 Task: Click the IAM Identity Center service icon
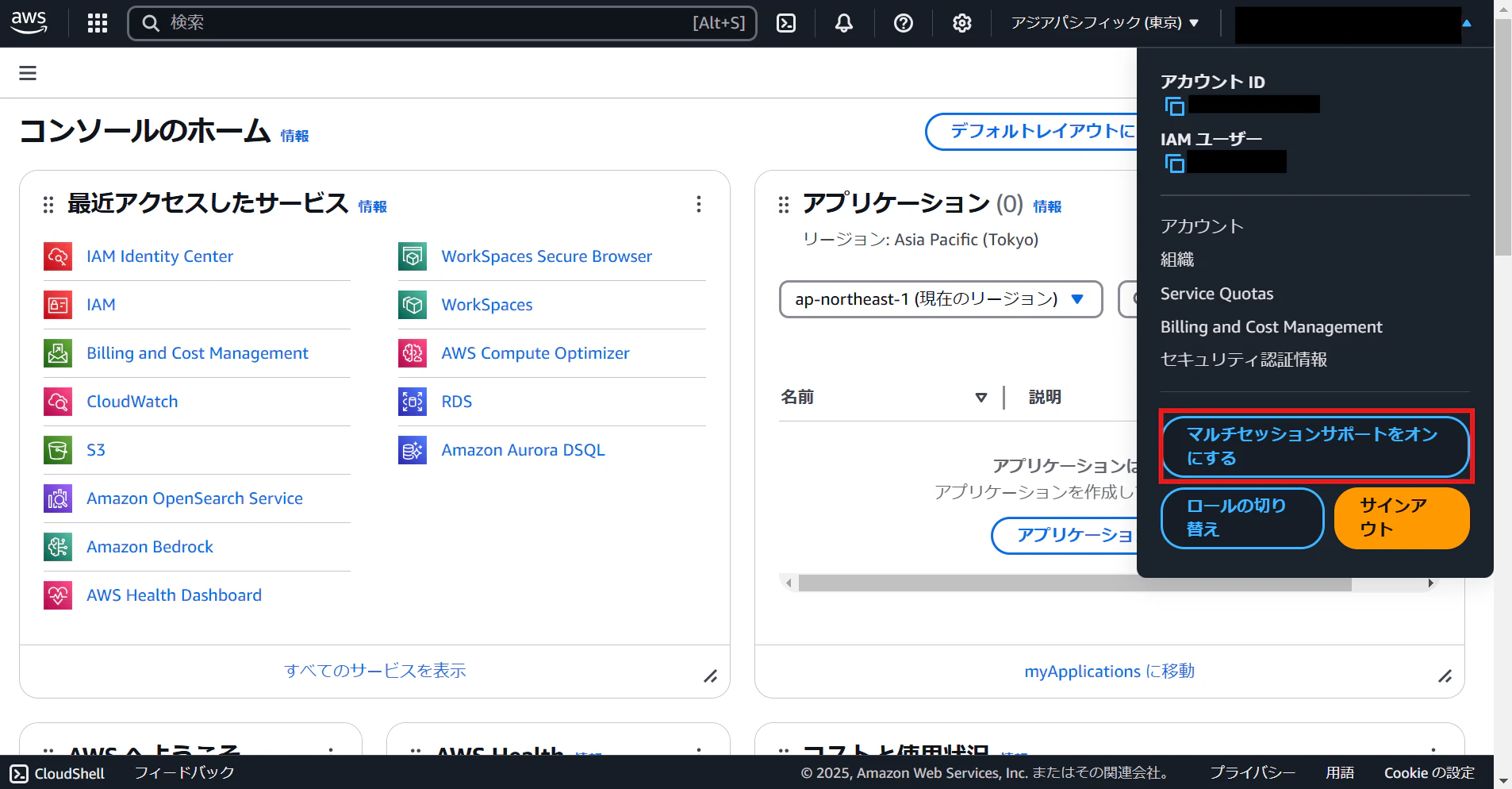pos(58,256)
